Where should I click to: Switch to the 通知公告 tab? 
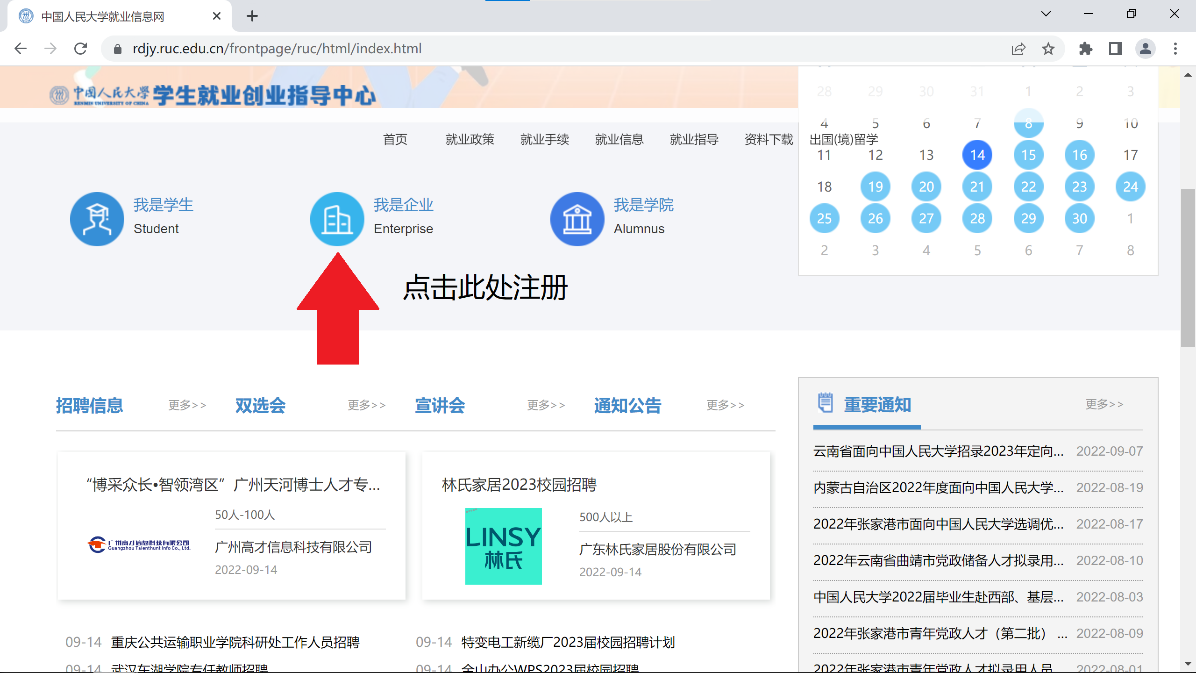click(x=627, y=405)
